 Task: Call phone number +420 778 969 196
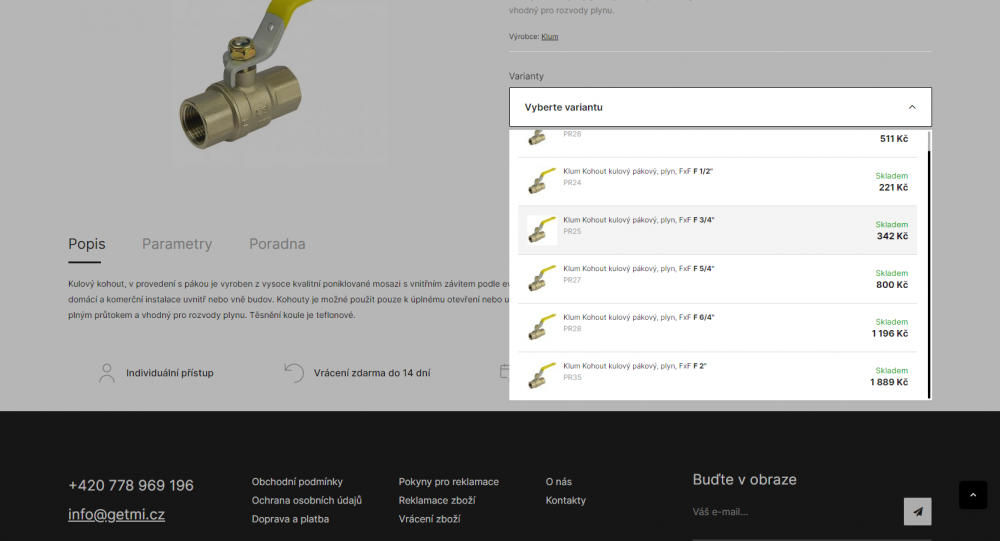[x=131, y=485]
